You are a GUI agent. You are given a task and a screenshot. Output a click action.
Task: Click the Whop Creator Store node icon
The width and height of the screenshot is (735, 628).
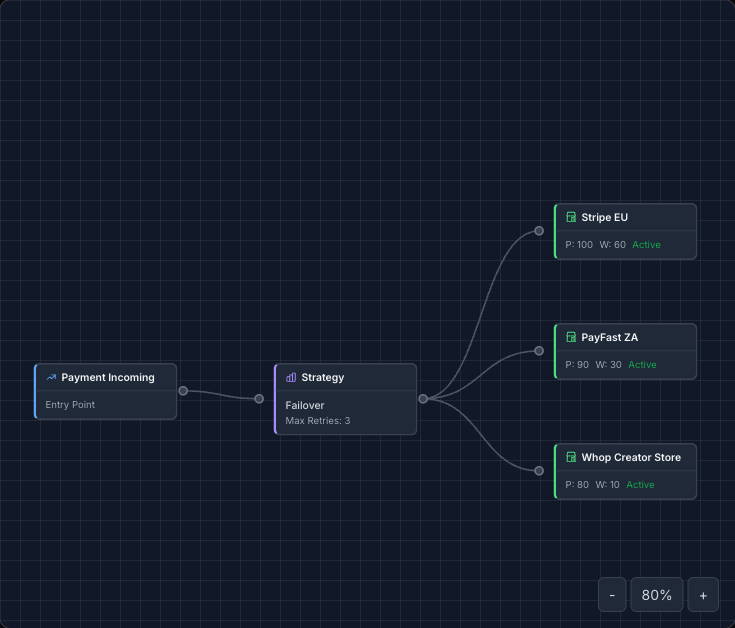click(x=571, y=457)
